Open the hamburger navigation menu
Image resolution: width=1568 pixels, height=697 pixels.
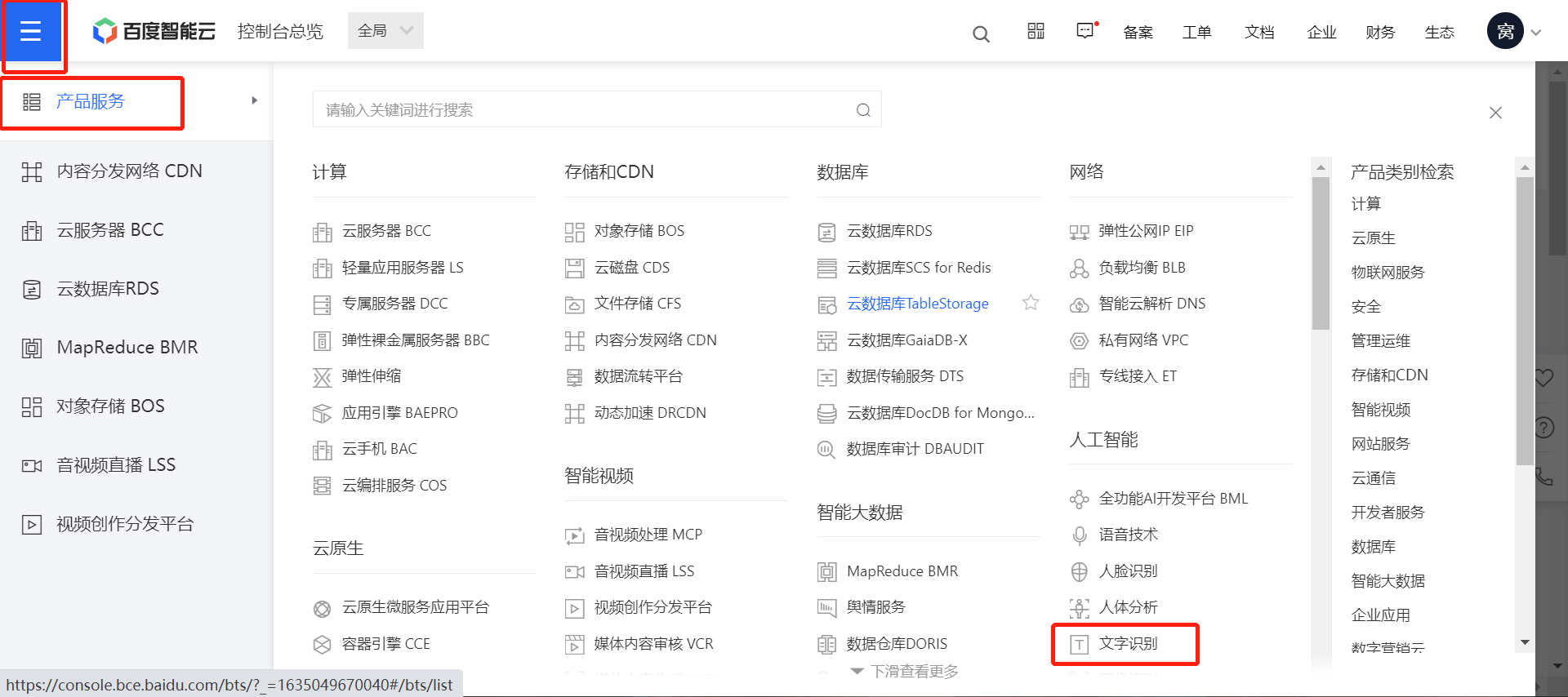point(31,32)
